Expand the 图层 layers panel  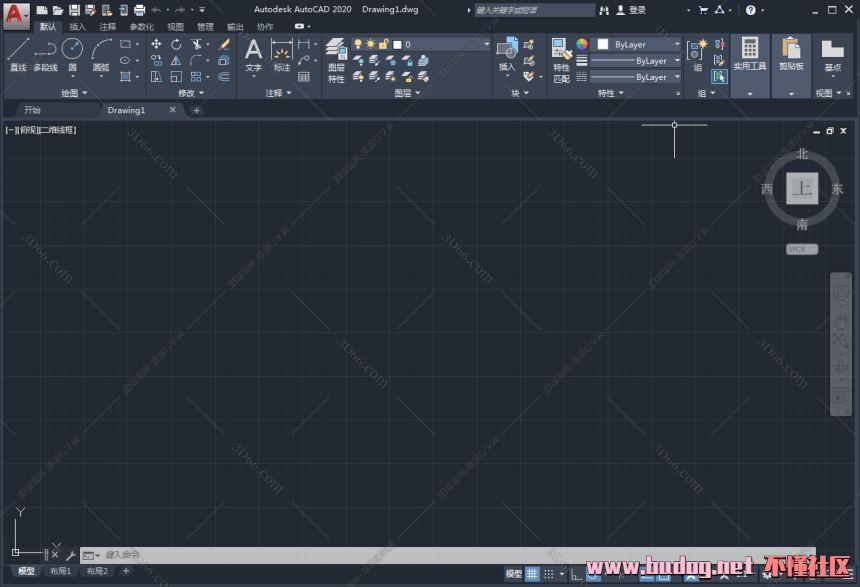(407, 93)
